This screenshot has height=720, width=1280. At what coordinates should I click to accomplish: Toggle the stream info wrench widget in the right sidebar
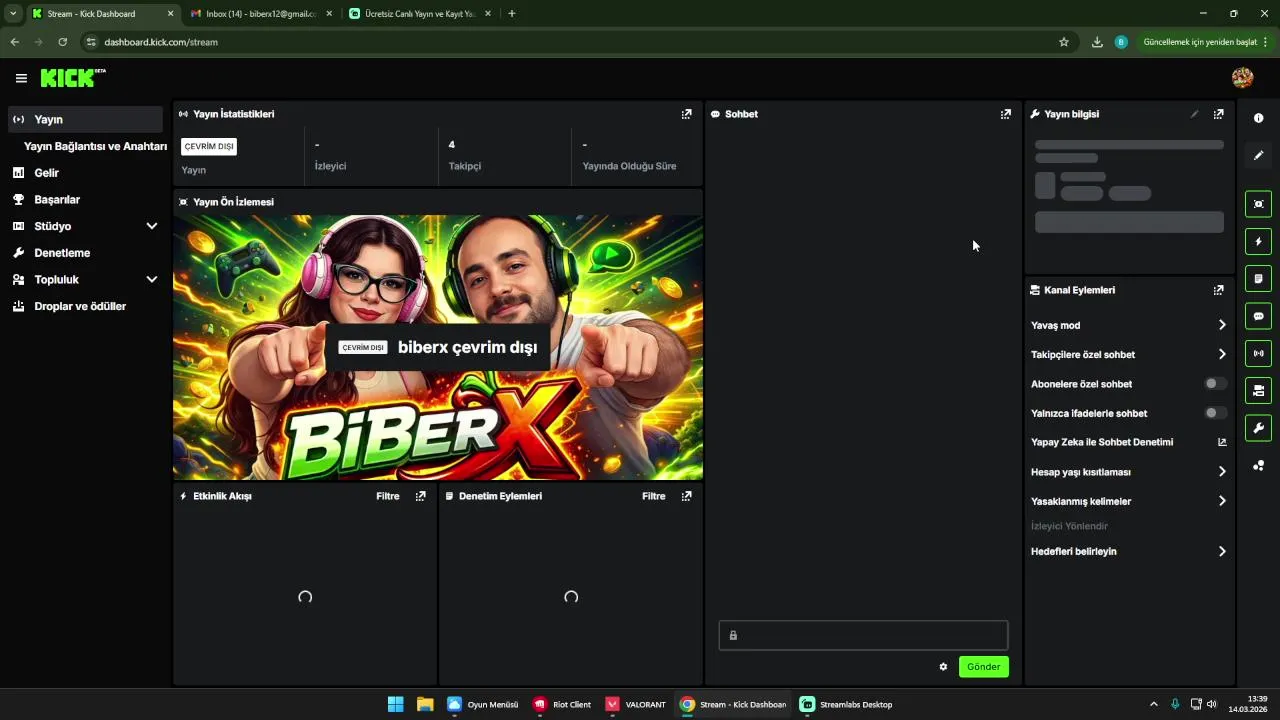click(x=1258, y=428)
